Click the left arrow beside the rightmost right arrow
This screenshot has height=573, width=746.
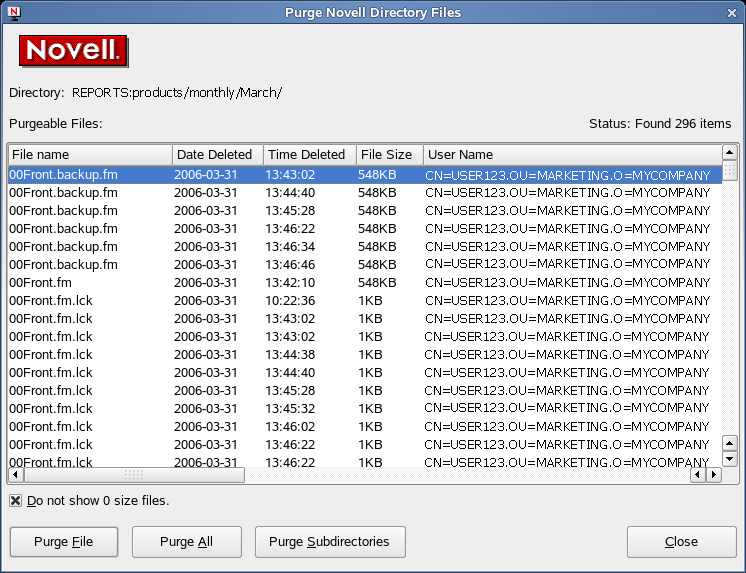click(698, 474)
